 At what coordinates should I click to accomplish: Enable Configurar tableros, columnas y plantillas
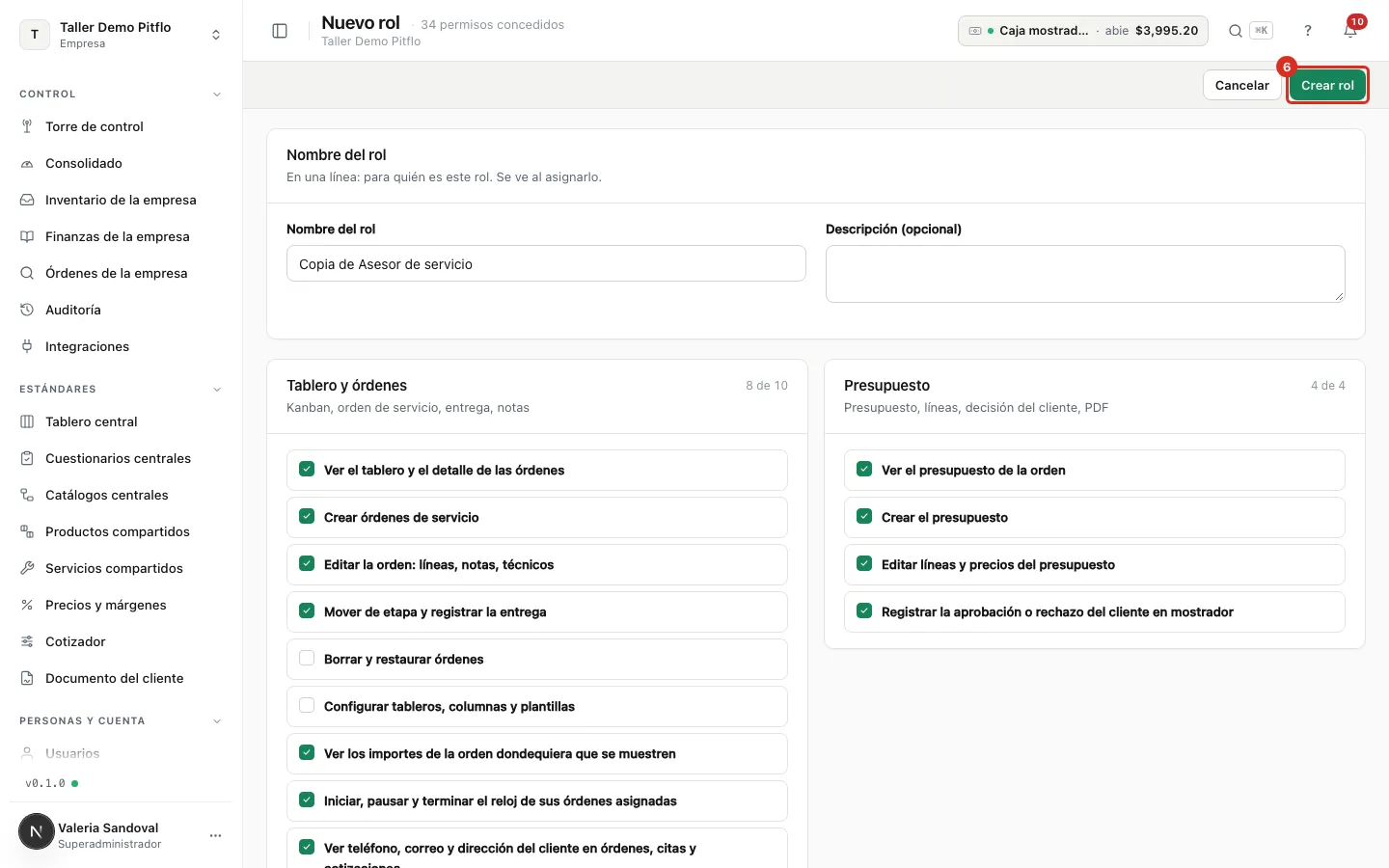click(307, 706)
